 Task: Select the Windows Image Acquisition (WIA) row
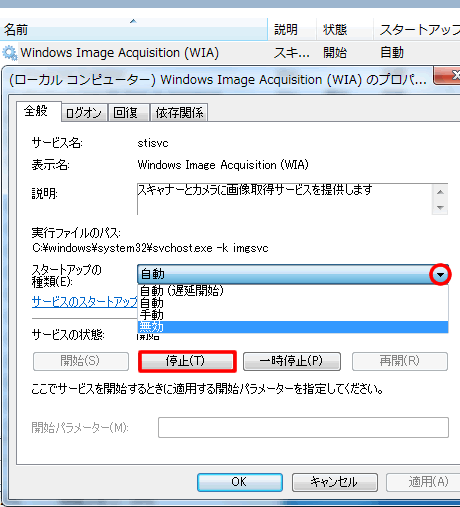coord(230,53)
